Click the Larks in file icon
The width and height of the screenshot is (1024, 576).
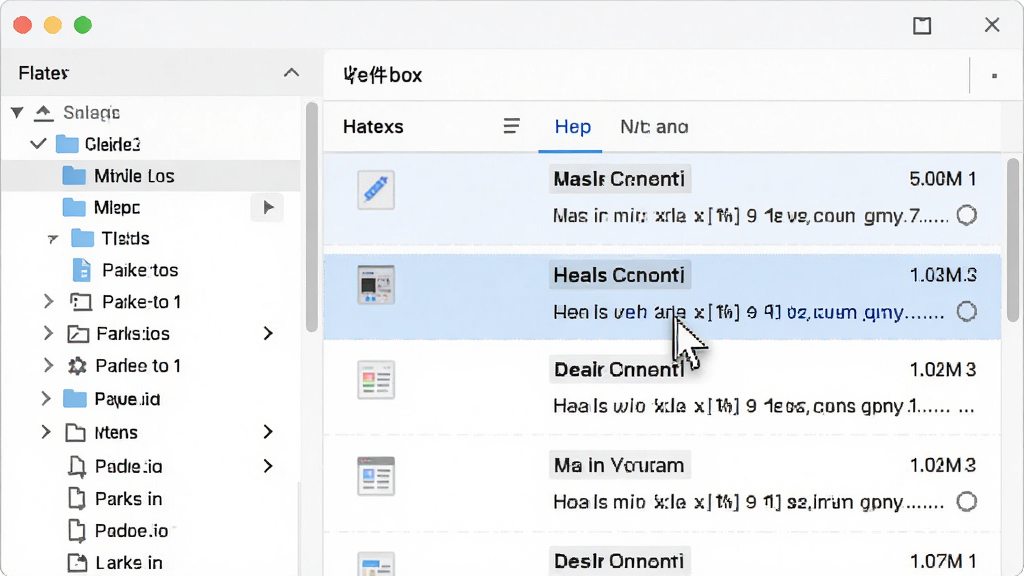tap(77, 563)
